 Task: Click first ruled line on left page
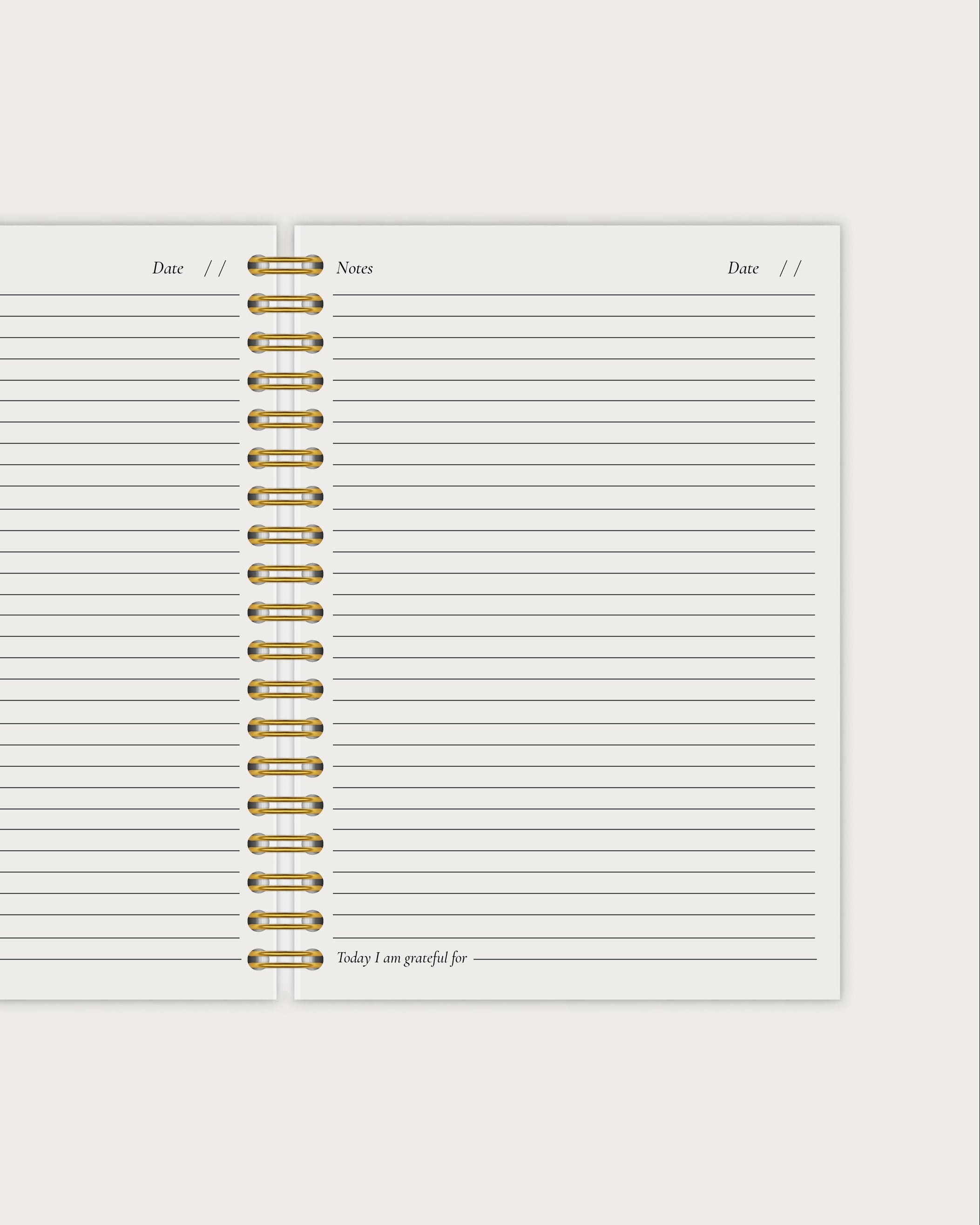(x=119, y=295)
